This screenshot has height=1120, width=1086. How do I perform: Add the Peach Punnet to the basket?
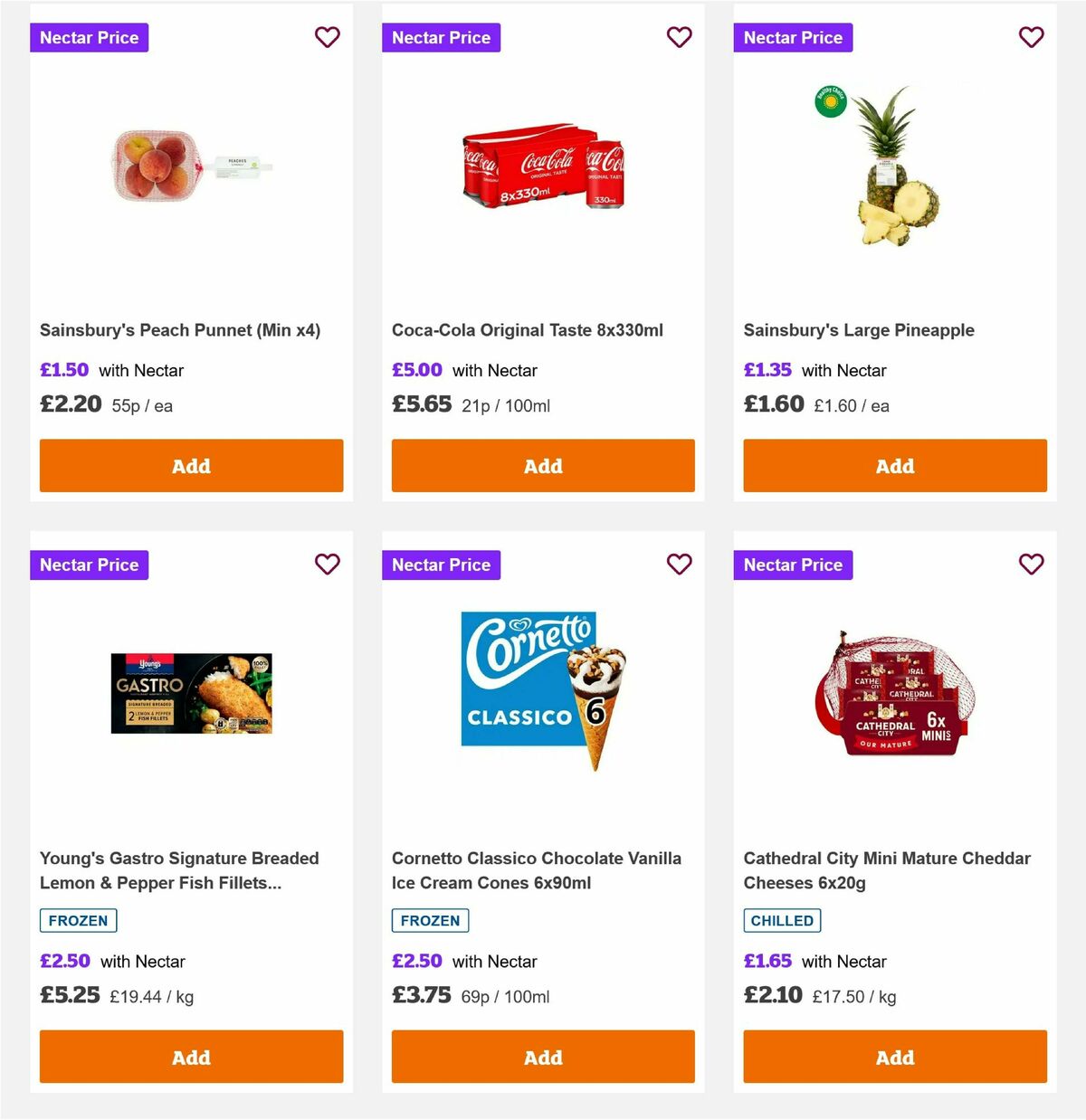tap(191, 466)
